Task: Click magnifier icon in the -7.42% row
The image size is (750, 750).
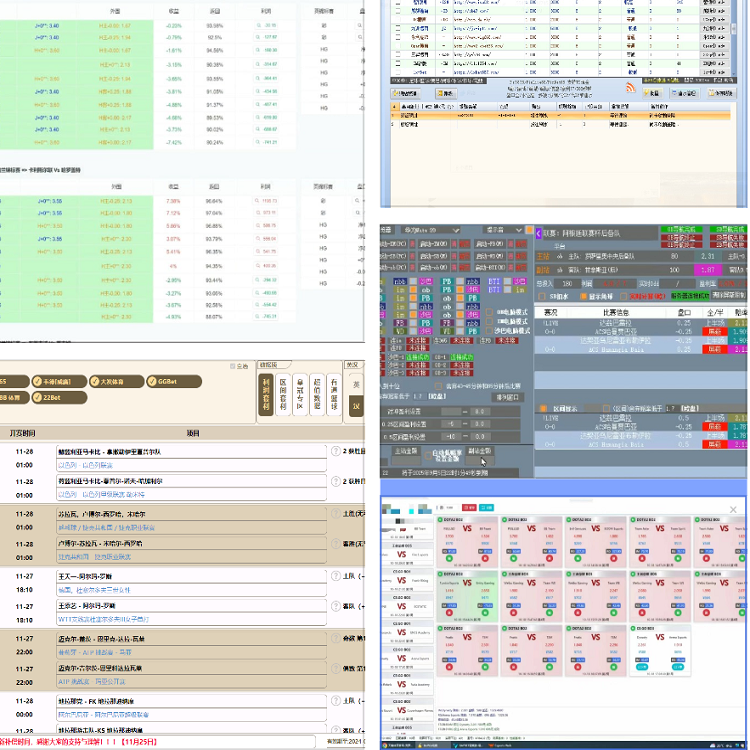Action: [259, 142]
